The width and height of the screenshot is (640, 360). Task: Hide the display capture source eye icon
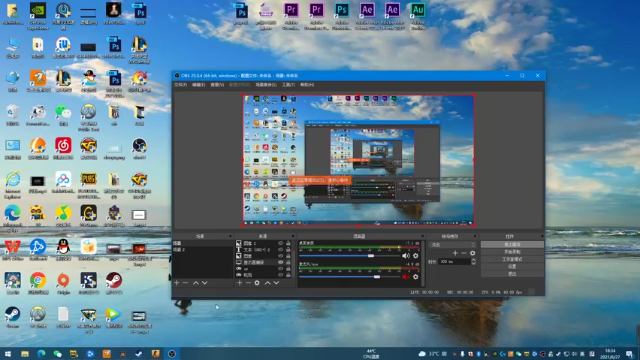280,262
